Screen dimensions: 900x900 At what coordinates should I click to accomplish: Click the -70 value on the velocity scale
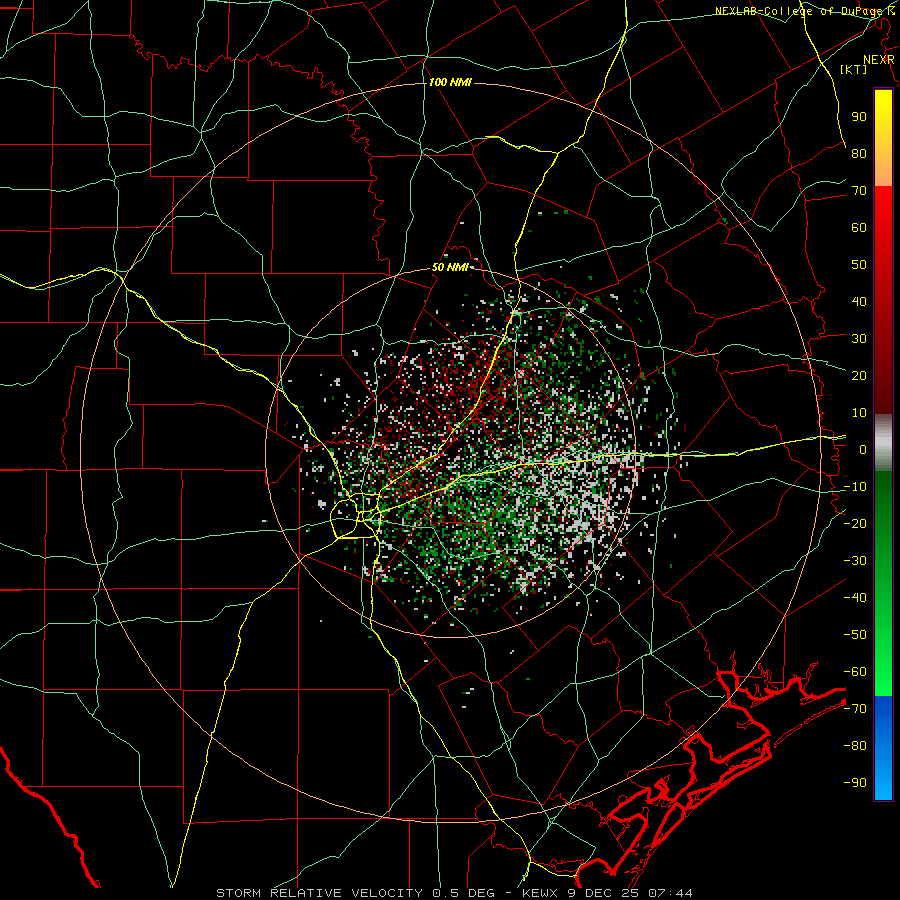(x=855, y=709)
